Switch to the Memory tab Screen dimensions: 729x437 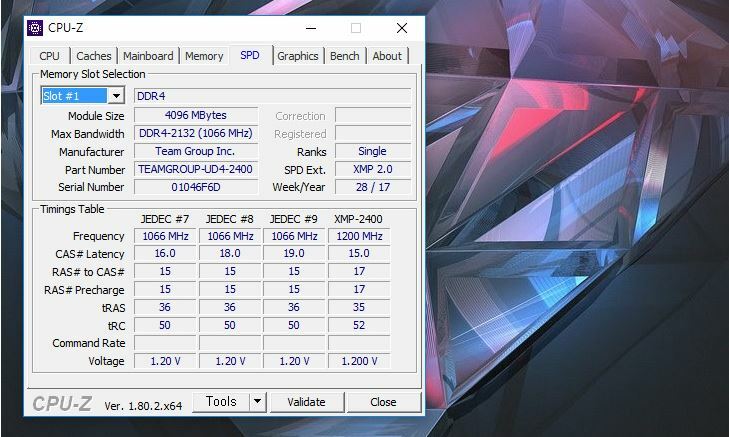pos(204,56)
